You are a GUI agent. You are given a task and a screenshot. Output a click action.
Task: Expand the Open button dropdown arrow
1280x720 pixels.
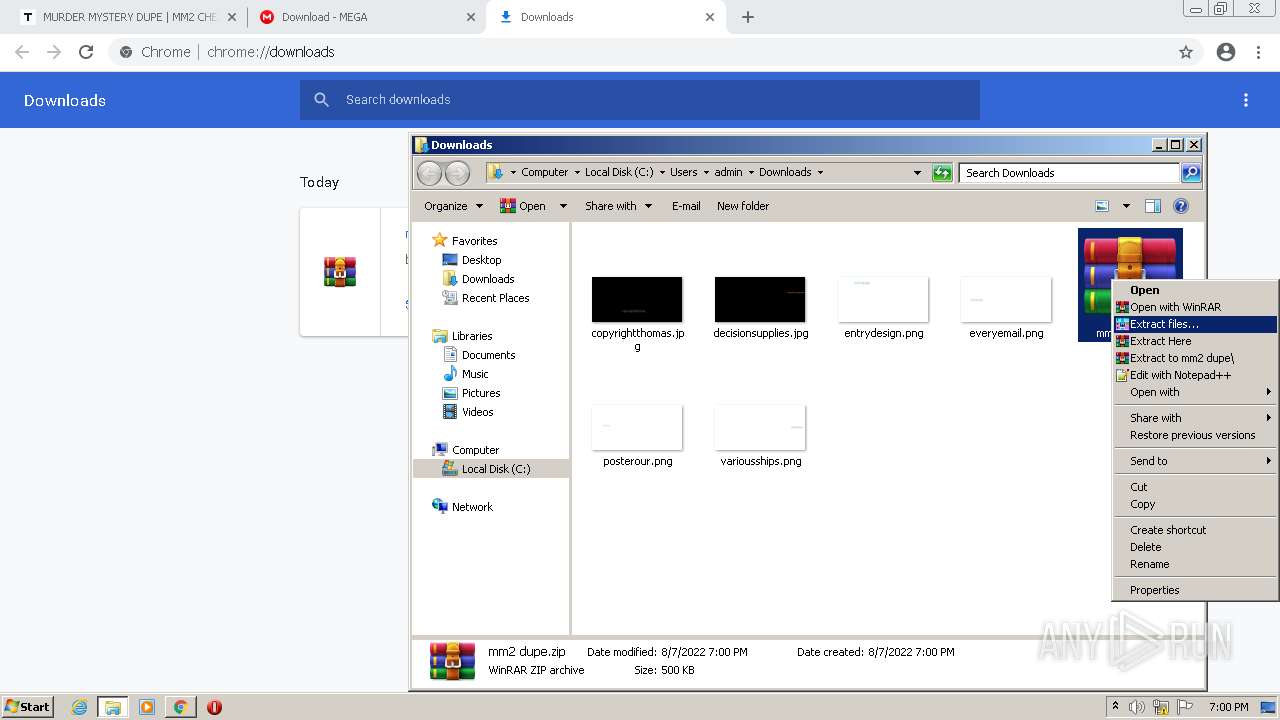[563, 206]
